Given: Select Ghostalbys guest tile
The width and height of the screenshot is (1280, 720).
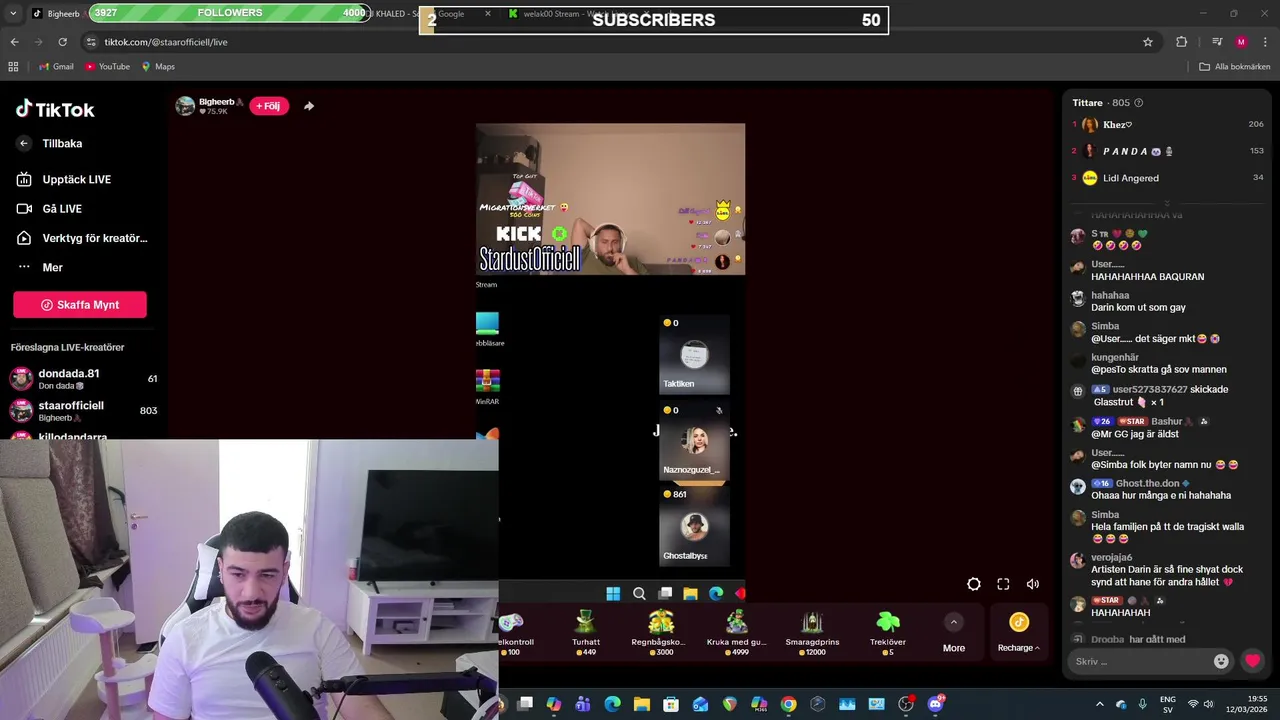Looking at the screenshot, I should (694, 526).
